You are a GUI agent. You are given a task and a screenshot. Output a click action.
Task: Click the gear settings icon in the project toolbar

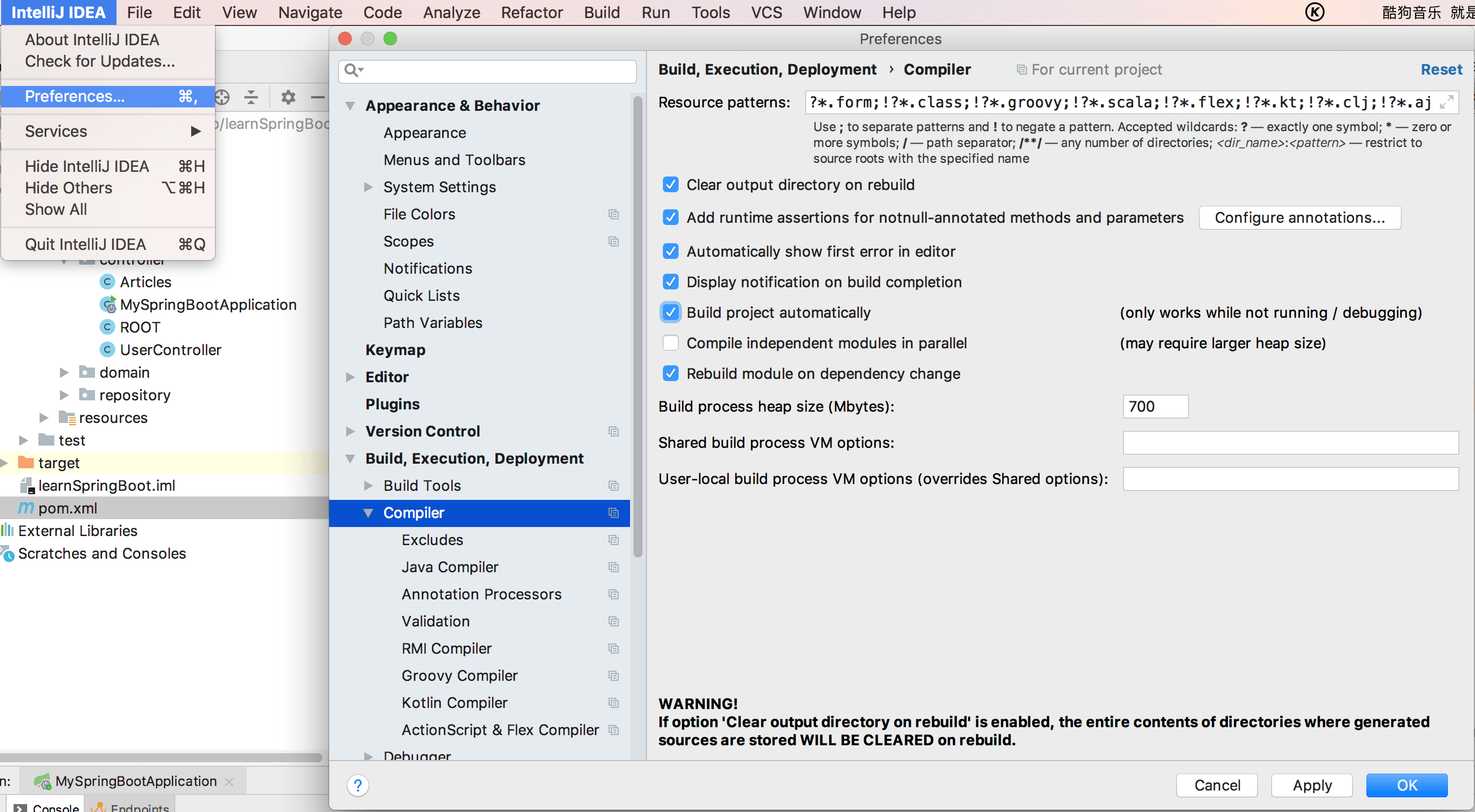pos(288,97)
